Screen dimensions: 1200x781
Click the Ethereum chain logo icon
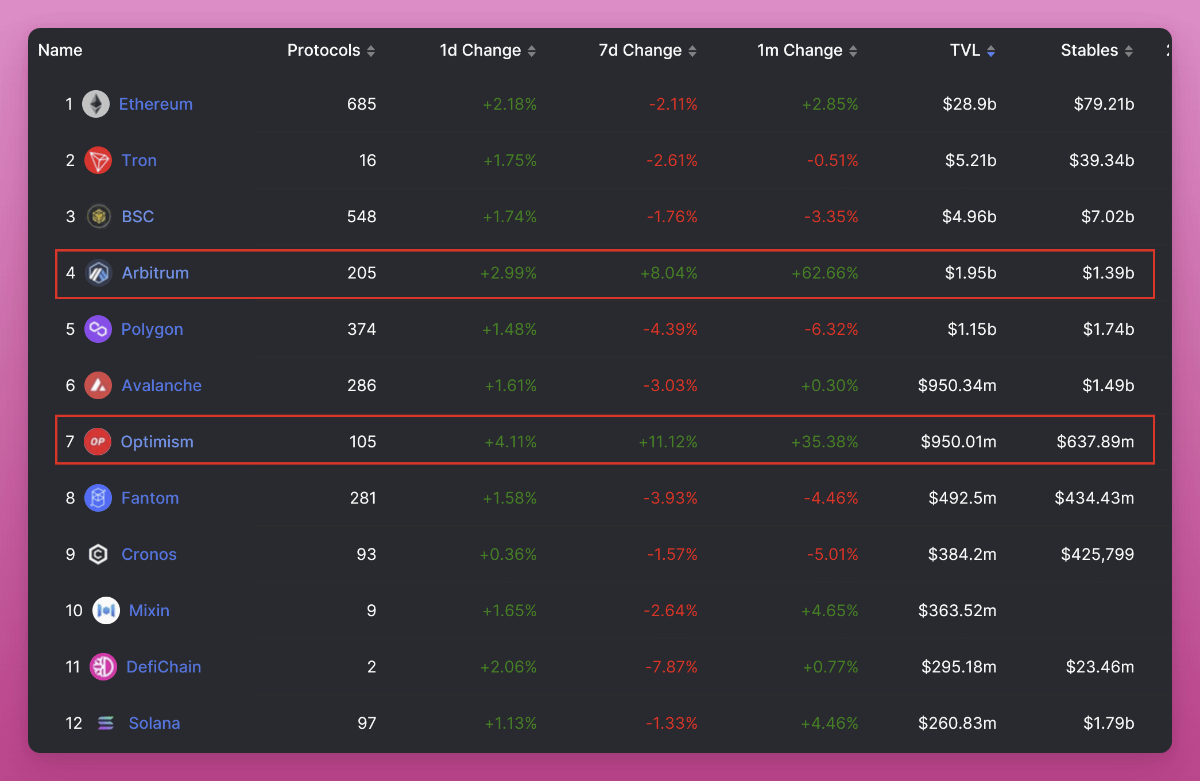coord(96,104)
